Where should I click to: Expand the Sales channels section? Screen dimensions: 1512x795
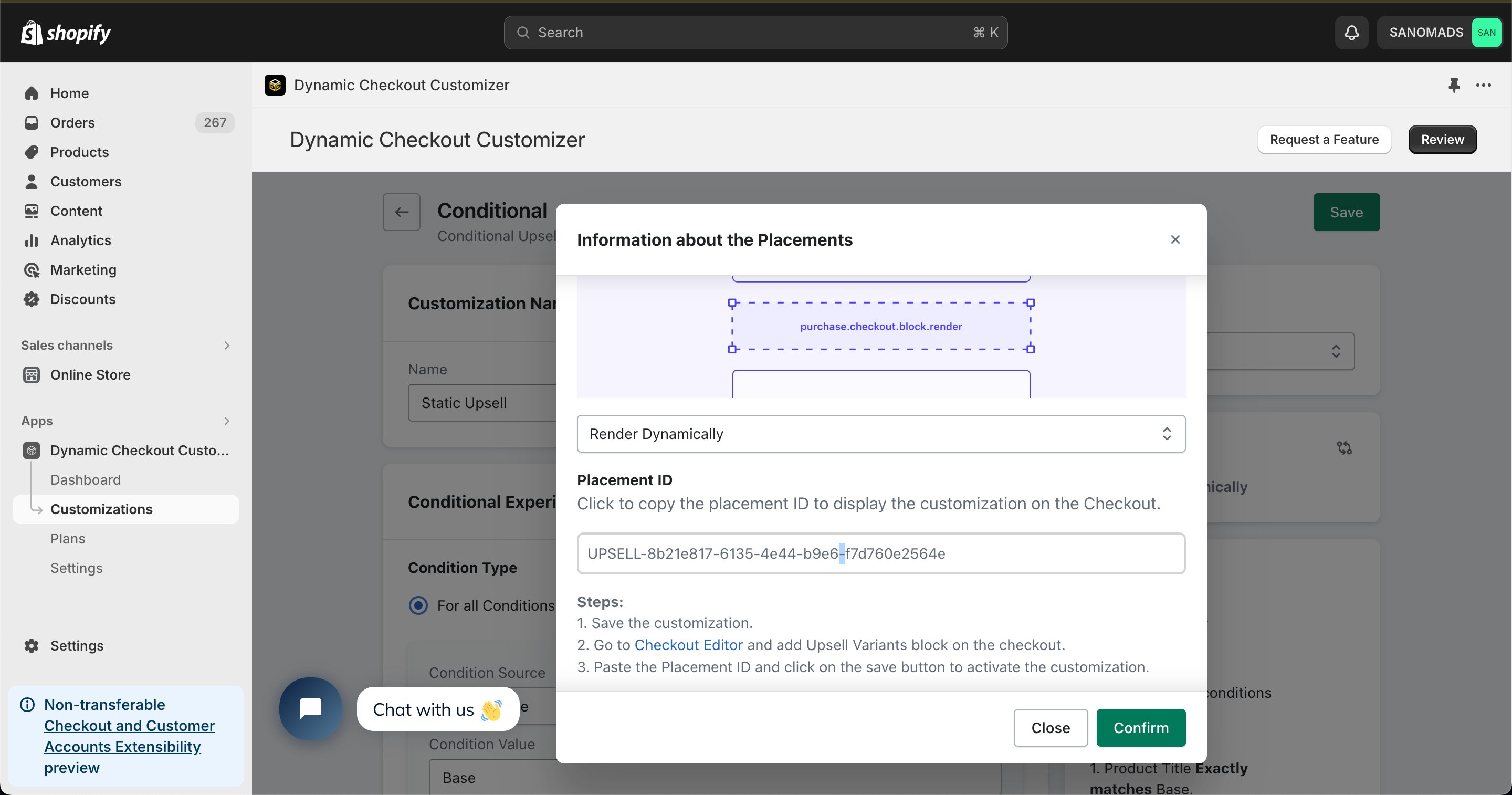coord(227,345)
